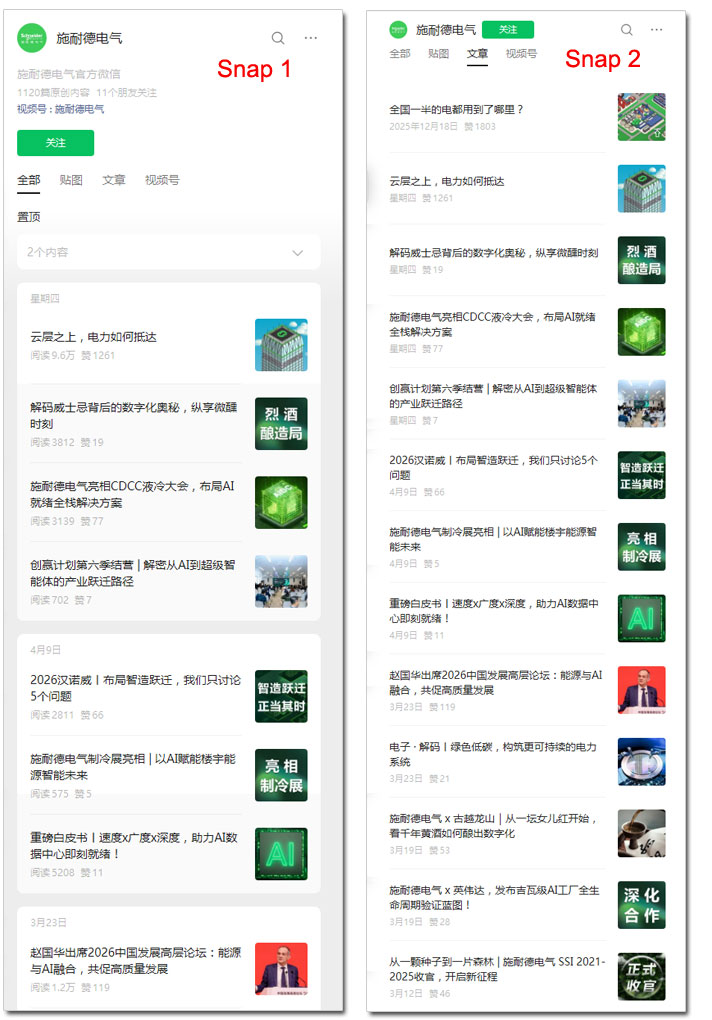The image size is (712, 1020).
Task: Open the article 全国一半的电都用到了哪里？
Action: pyautogui.click(x=457, y=110)
